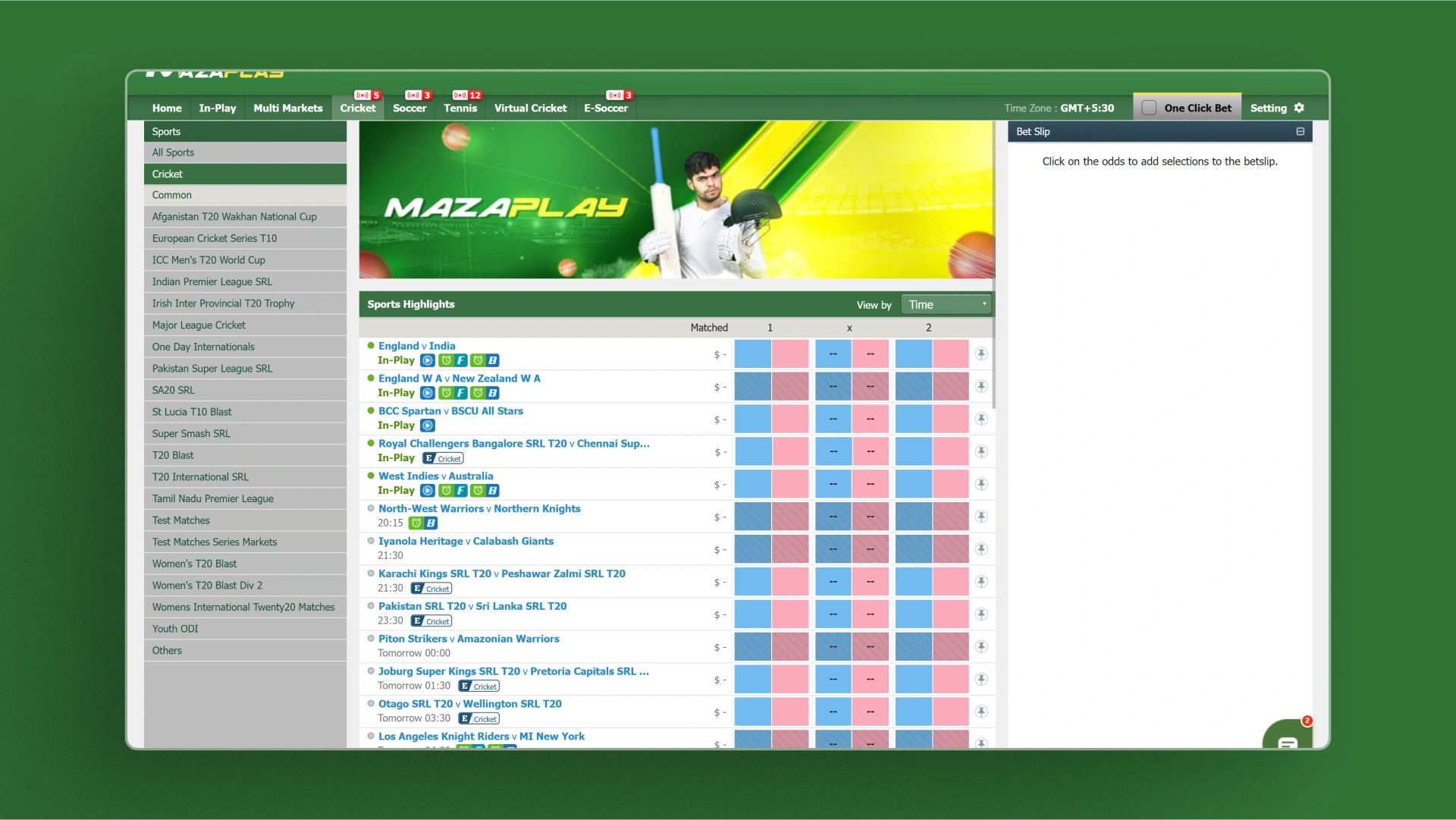Open the Virtual Cricket tab
The image size is (1456, 820).
(x=531, y=108)
